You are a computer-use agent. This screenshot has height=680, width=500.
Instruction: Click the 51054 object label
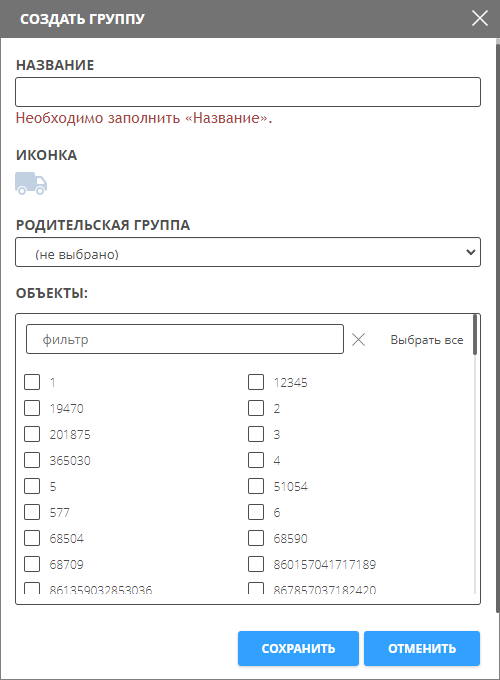pyautogui.click(x=291, y=487)
